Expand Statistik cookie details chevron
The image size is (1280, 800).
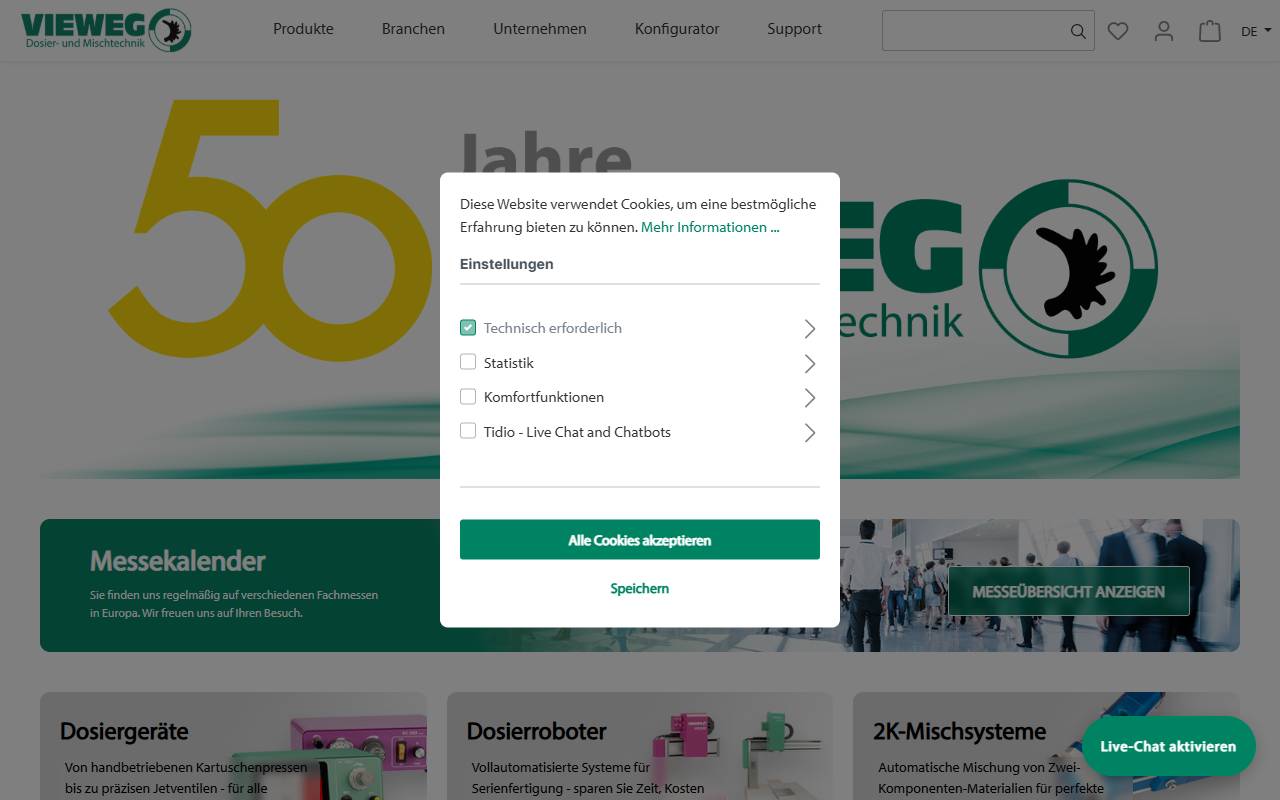pos(810,364)
